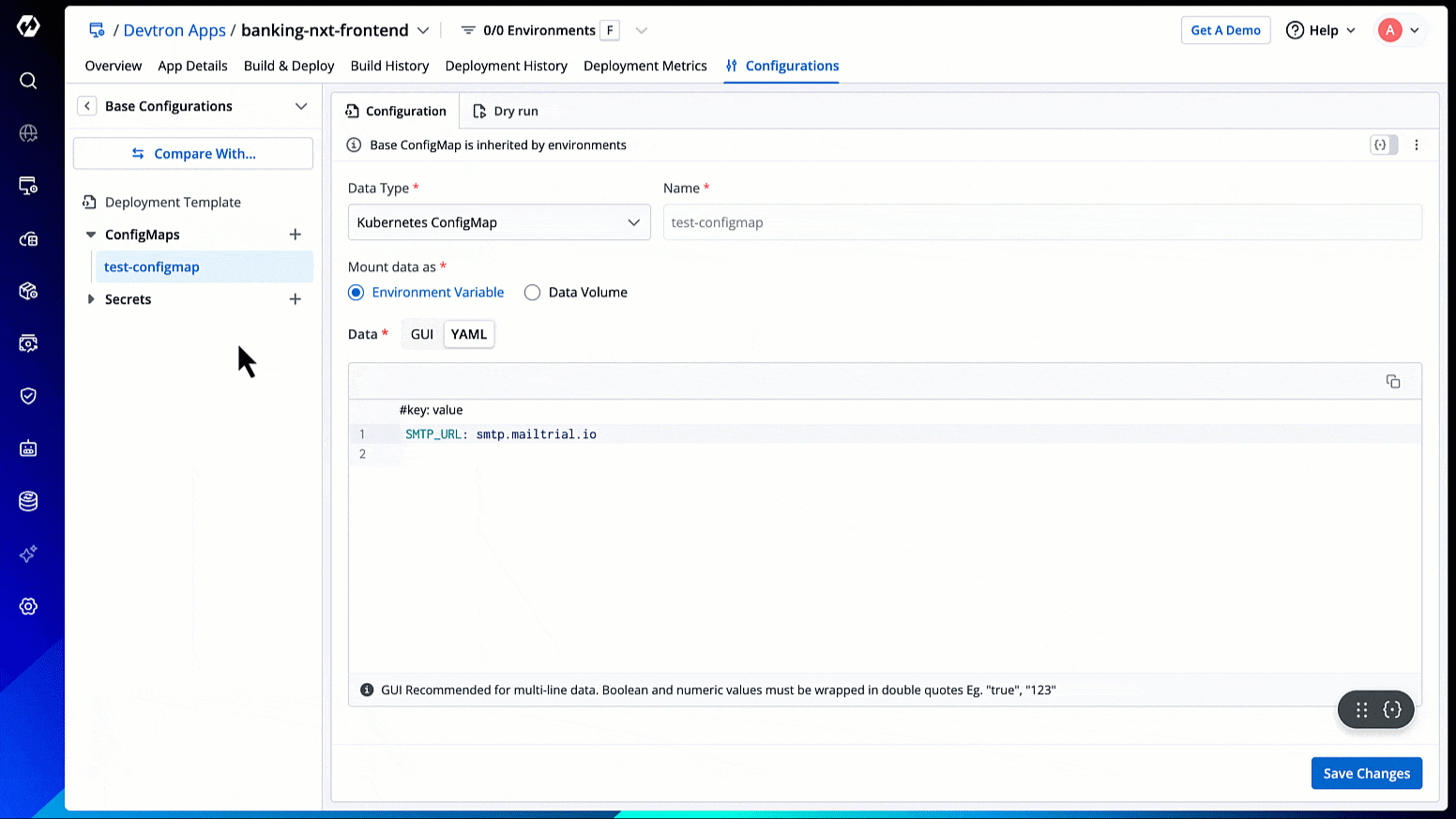The height and width of the screenshot is (819, 1456).
Task: Add a new Secret with plus icon
Action: [295, 299]
